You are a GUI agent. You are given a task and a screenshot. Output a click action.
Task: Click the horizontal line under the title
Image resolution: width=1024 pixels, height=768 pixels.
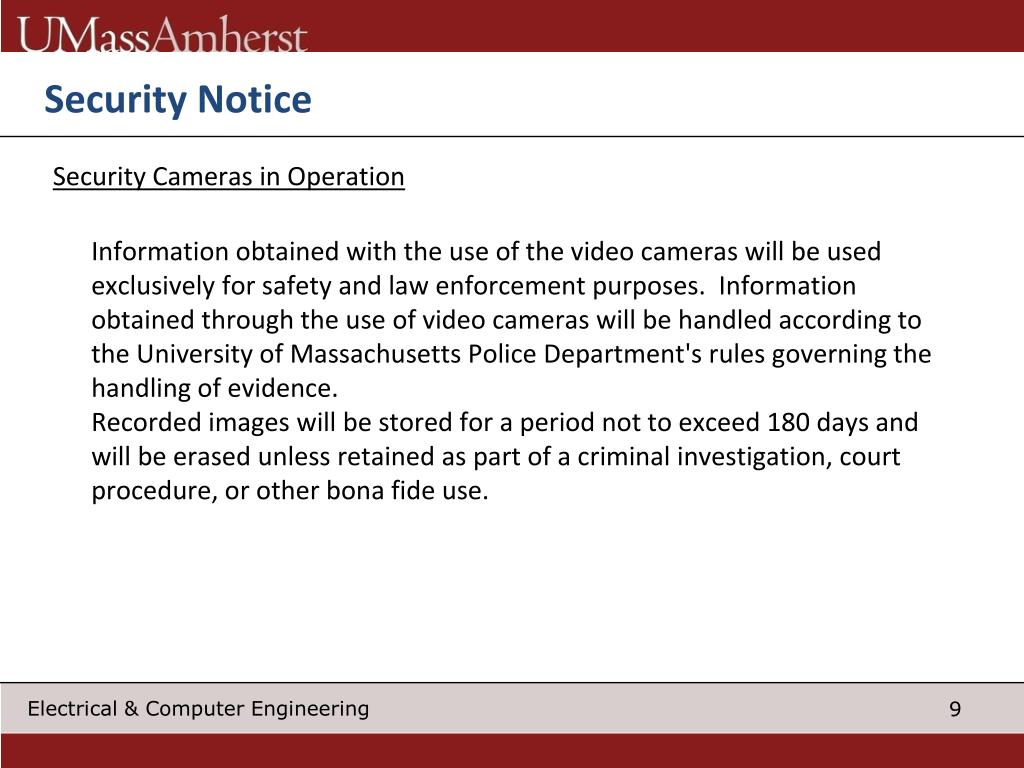click(512, 136)
